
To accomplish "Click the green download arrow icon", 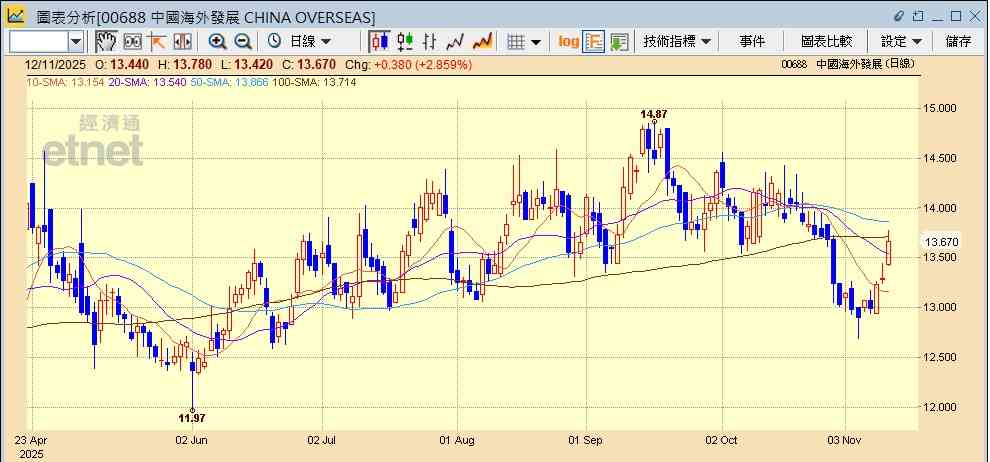I will [619, 42].
